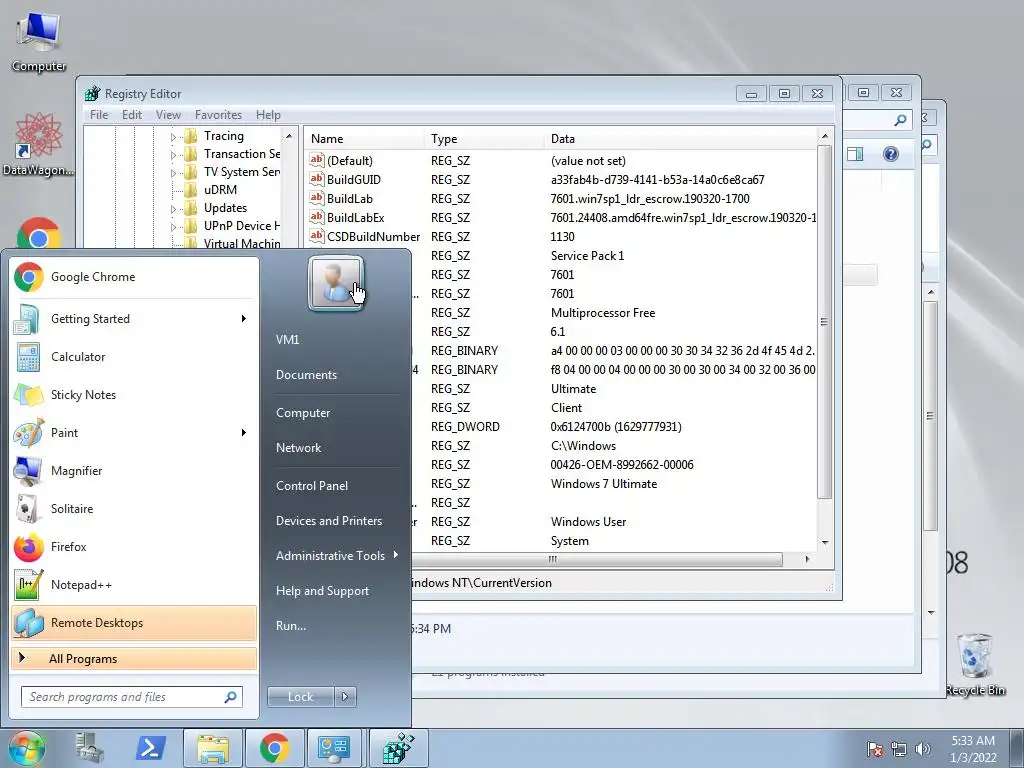Launch Getting Started from Start menu
Screen dimensions: 1024x768
(x=134, y=319)
